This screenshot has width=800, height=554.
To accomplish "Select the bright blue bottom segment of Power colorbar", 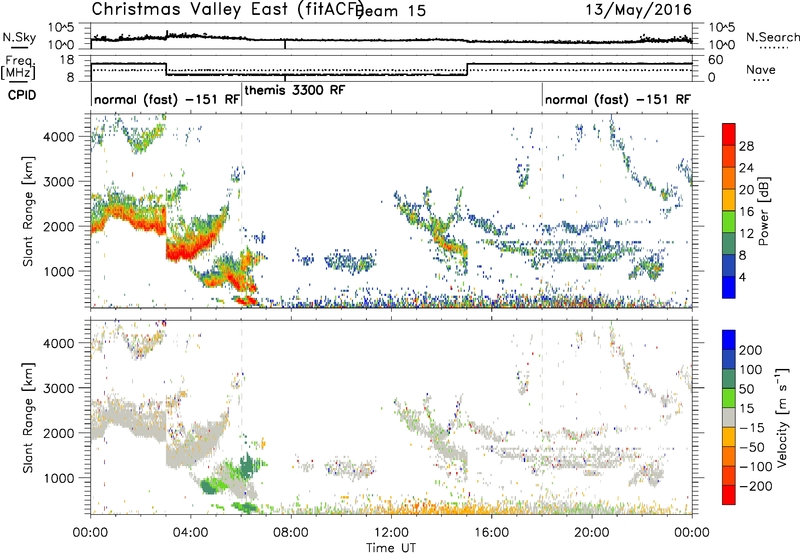I will (729, 287).
